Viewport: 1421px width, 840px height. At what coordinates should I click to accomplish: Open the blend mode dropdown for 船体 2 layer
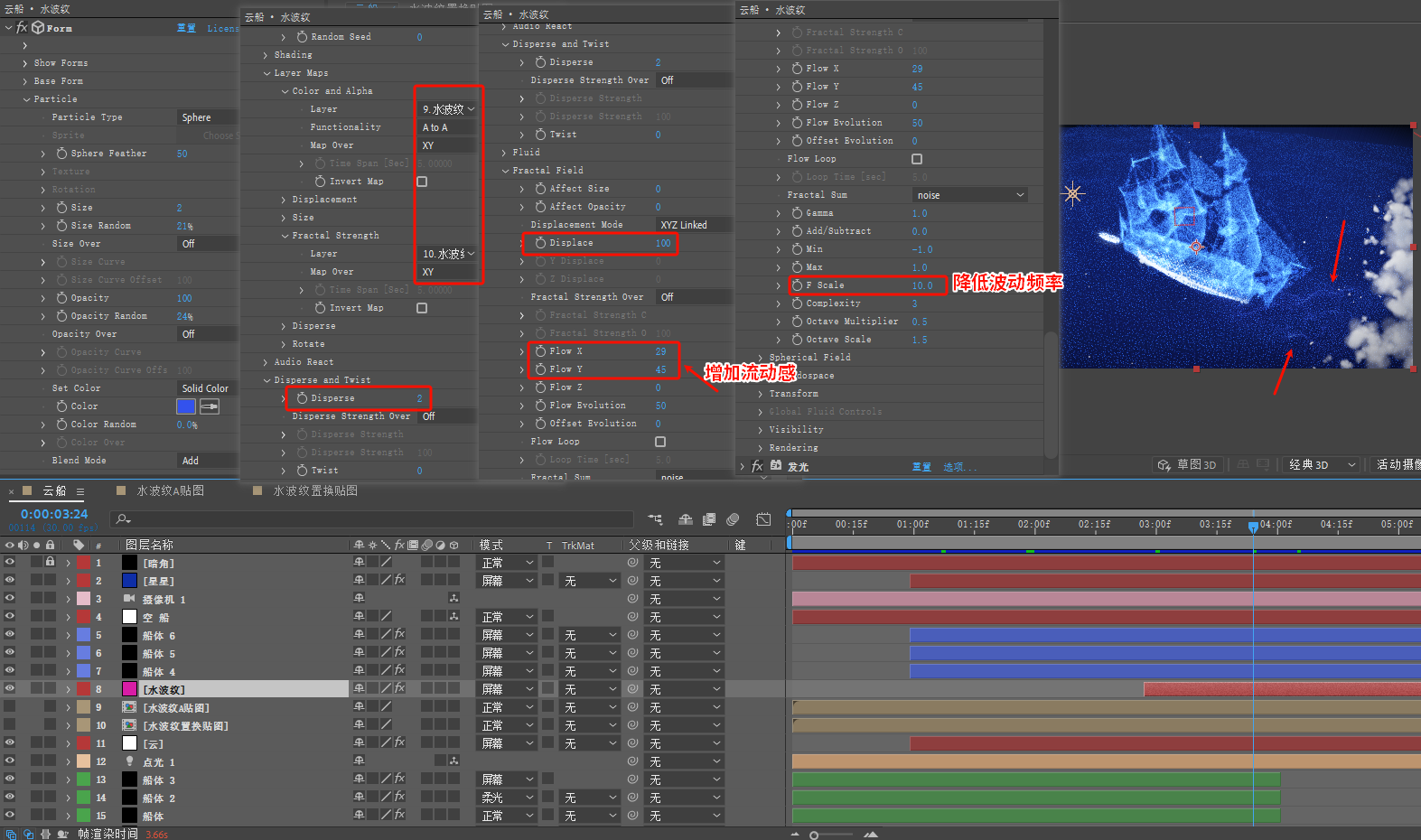(x=508, y=798)
